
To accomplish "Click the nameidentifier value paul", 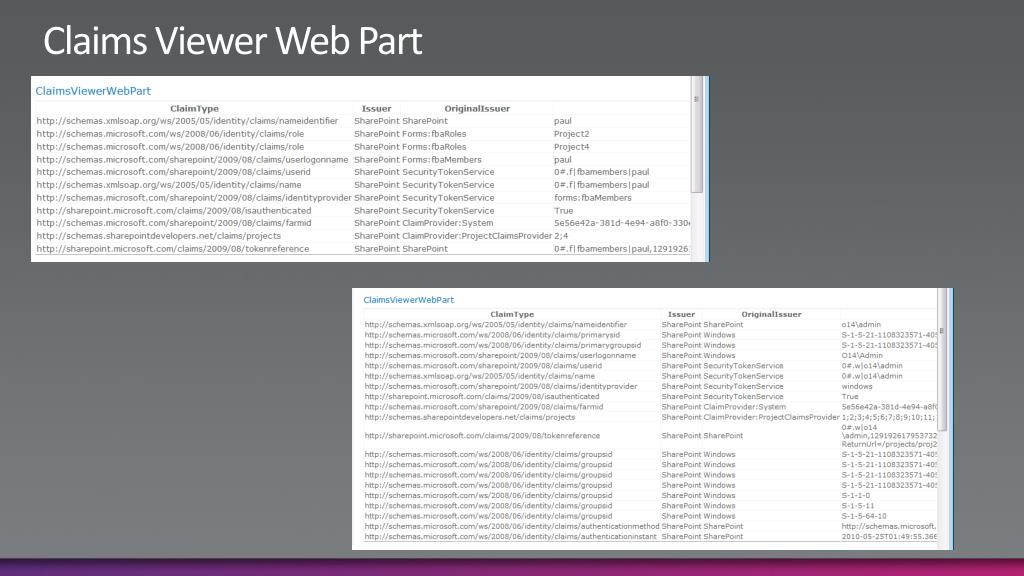I will pyautogui.click(x=562, y=121).
